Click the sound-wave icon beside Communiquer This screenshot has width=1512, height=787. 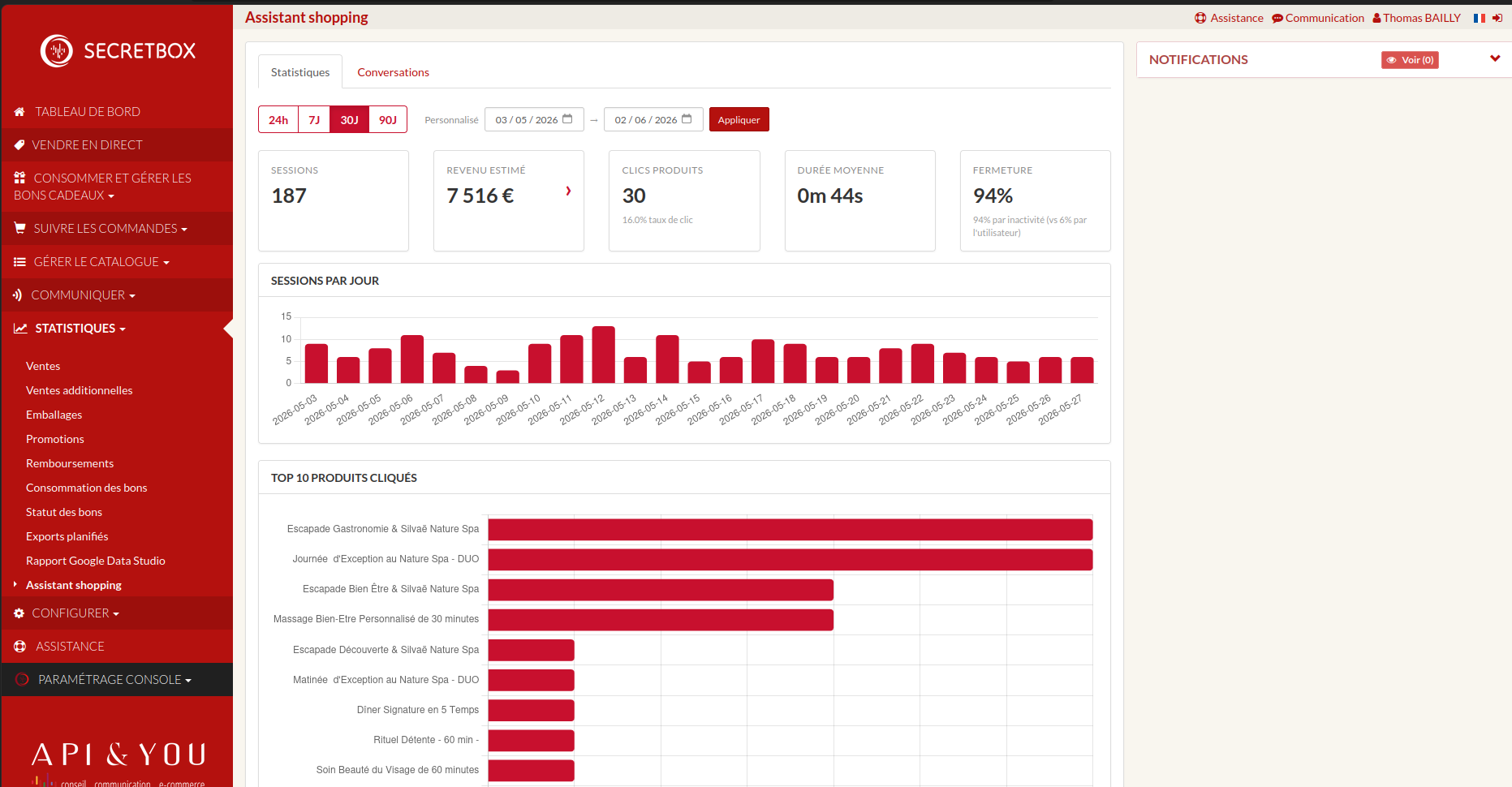pyautogui.click(x=18, y=295)
